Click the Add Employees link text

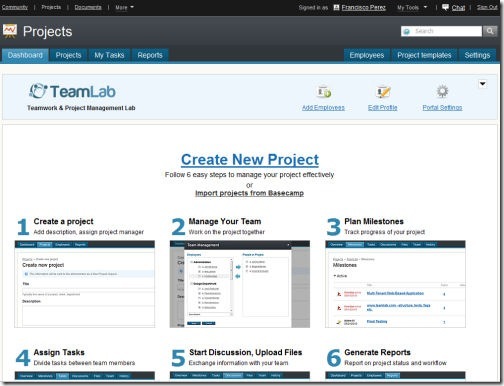[323, 107]
